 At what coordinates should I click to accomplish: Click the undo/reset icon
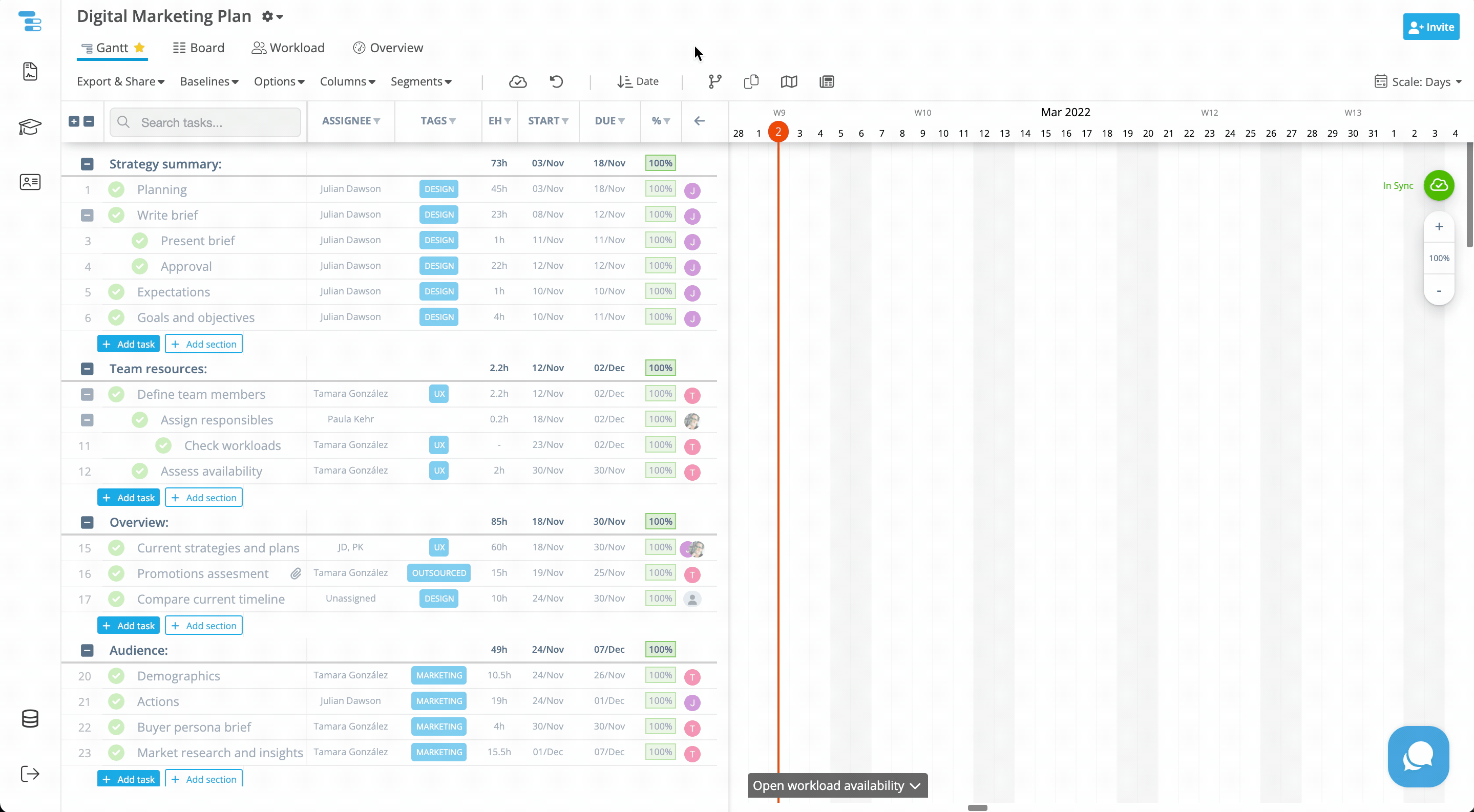point(557,81)
